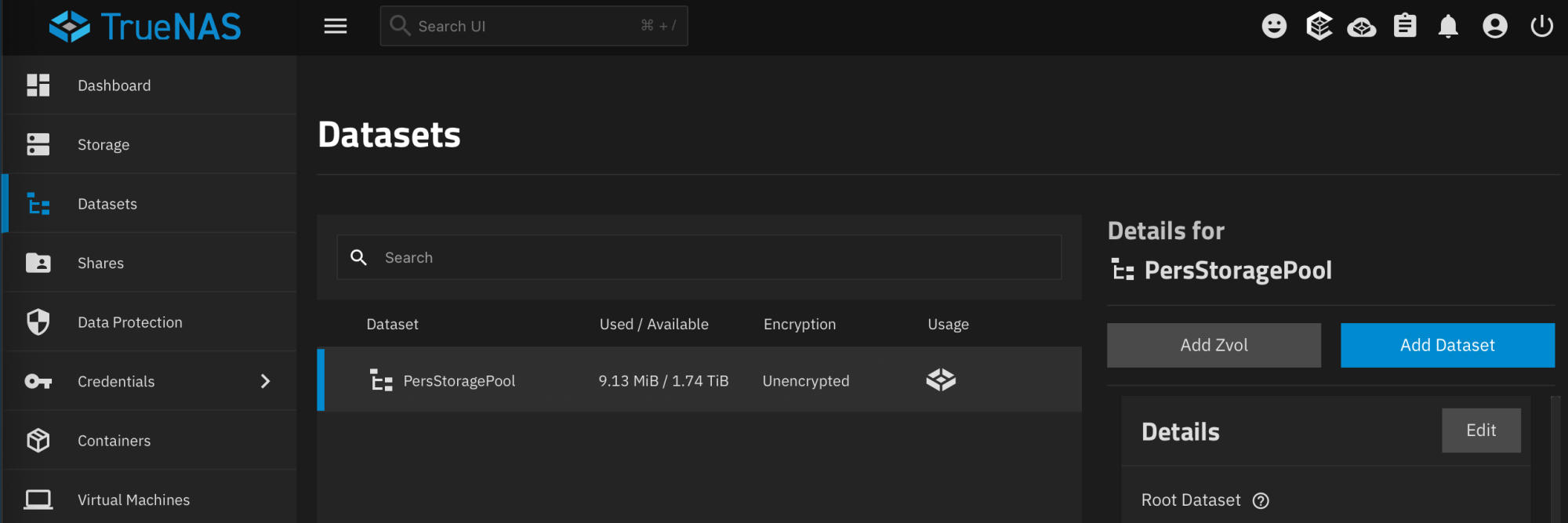Viewport: 1568px width, 523px height.
Task: Open the user account icon
Action: click(1495, 26)
